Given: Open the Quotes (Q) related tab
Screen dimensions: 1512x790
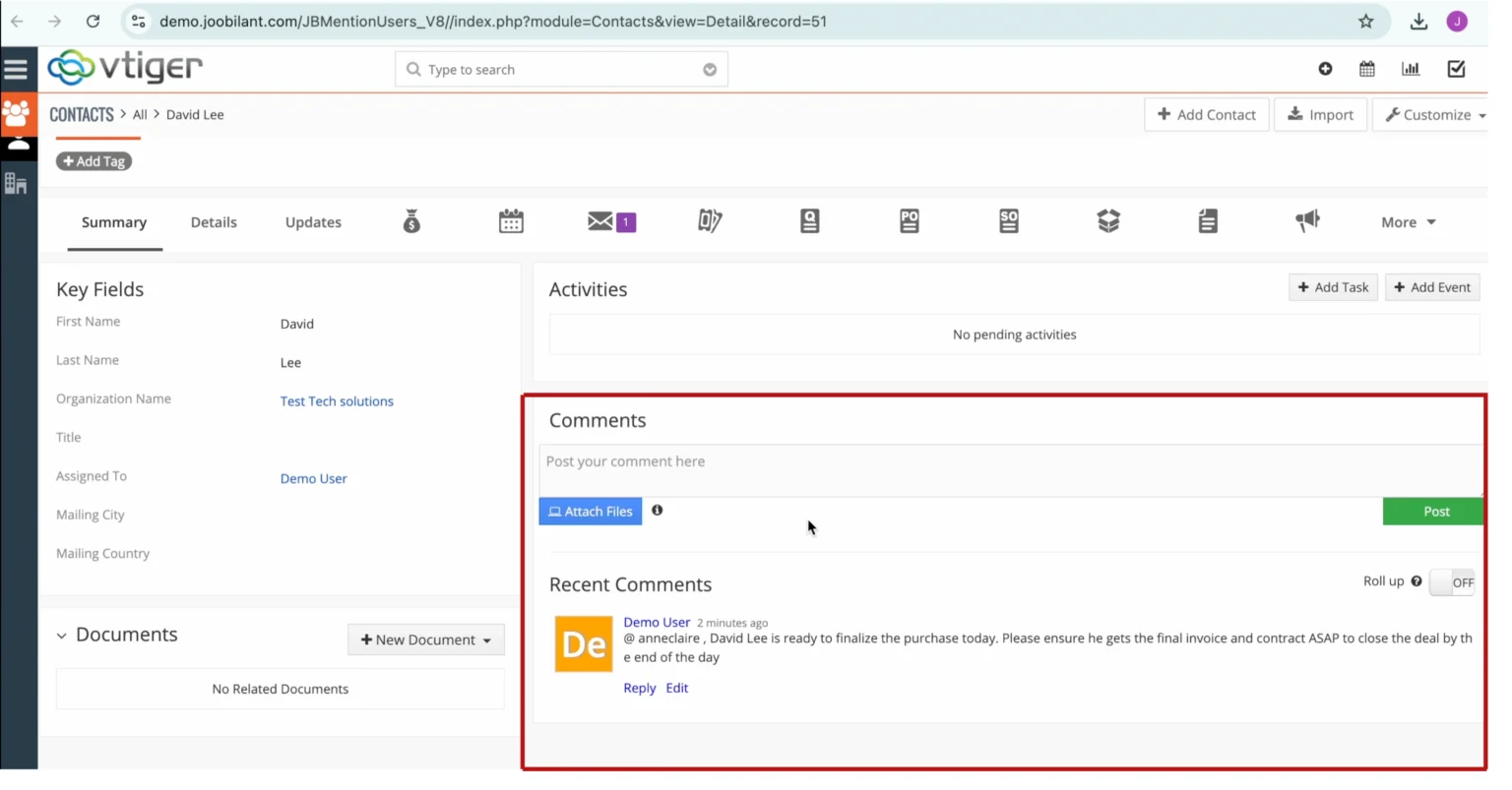Looking at the screenshot, I should 809,221.
